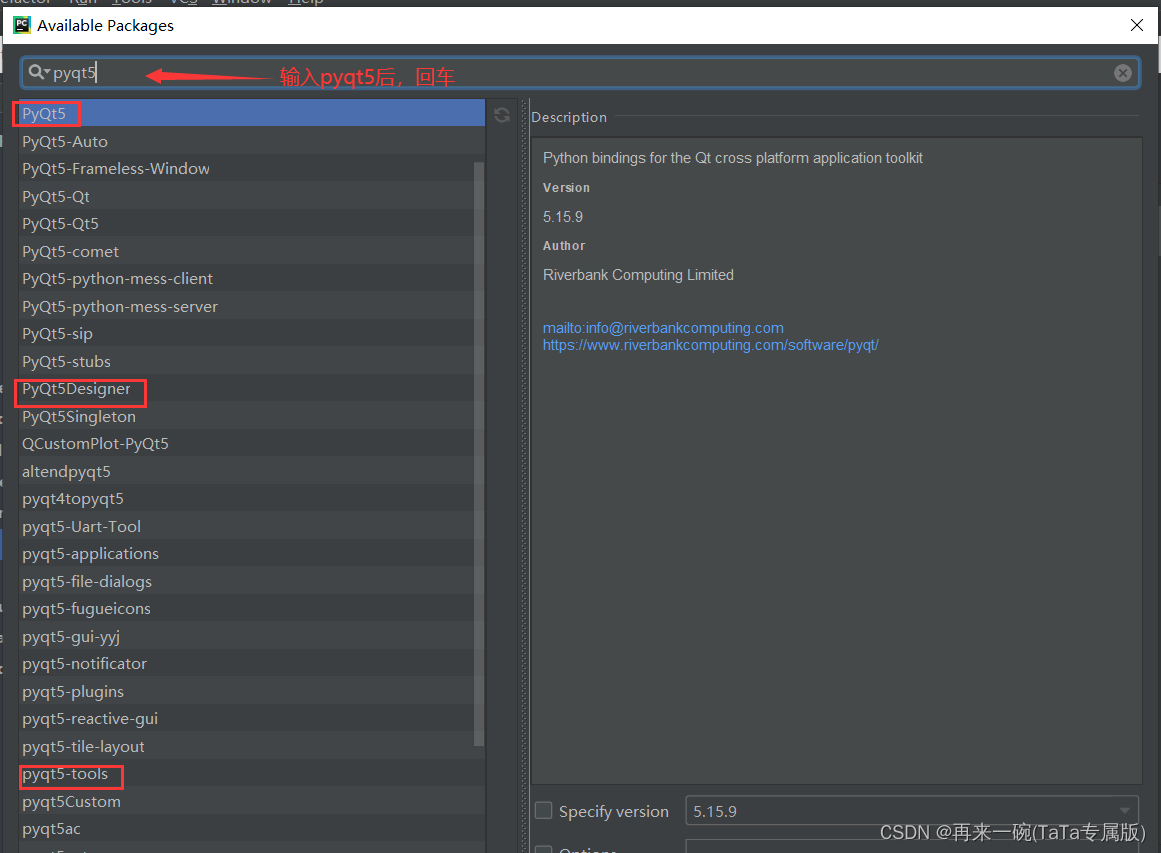The image size is (1161, 853).
Task: Open the riverbankcomputing.com/software/pyqt link
Action: (710, 345)
